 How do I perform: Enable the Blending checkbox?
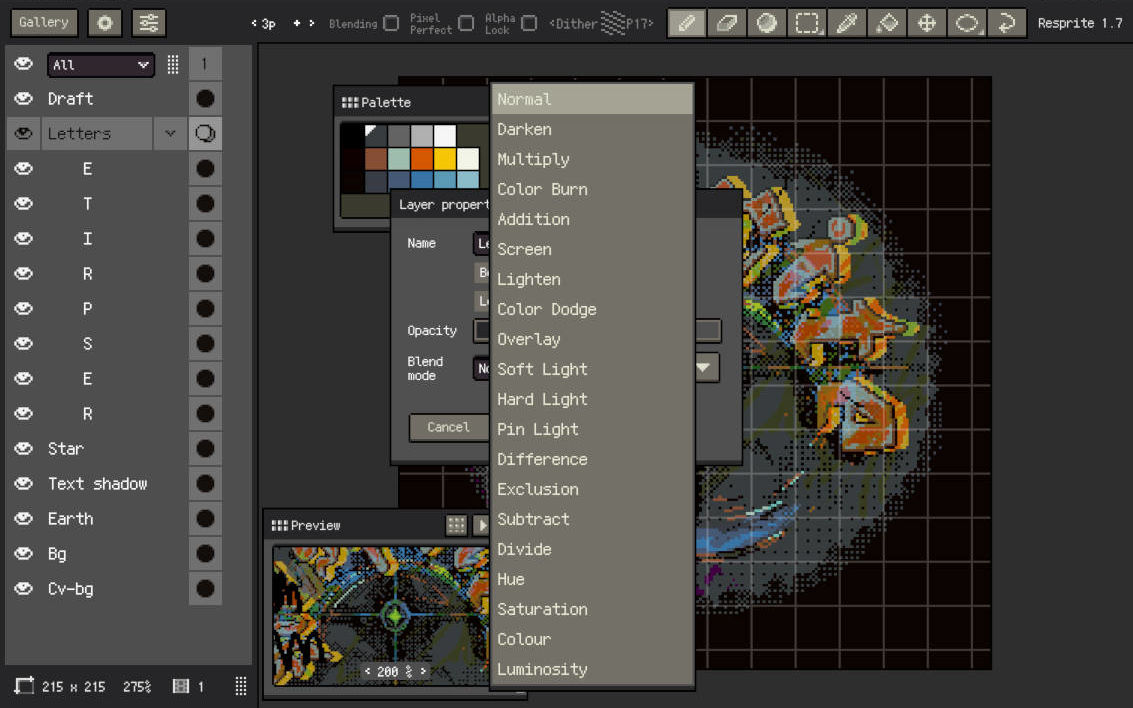[x=391, y=24]
